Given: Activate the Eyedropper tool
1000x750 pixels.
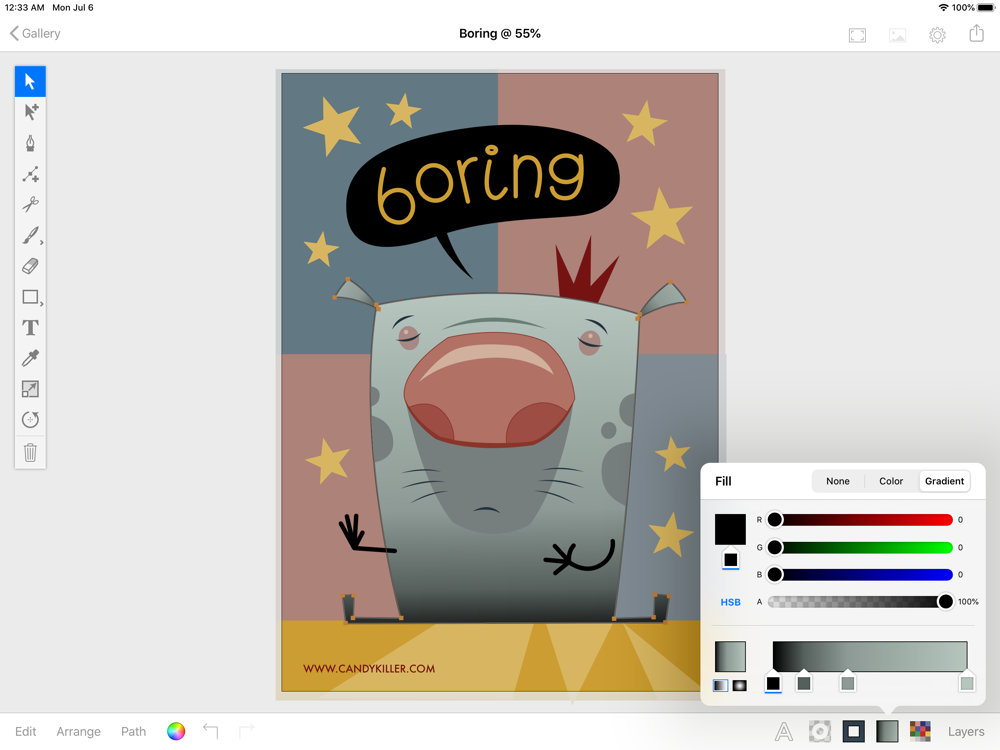Looking at the screenshot, I should pyautogui.click(x=30, y=358).
